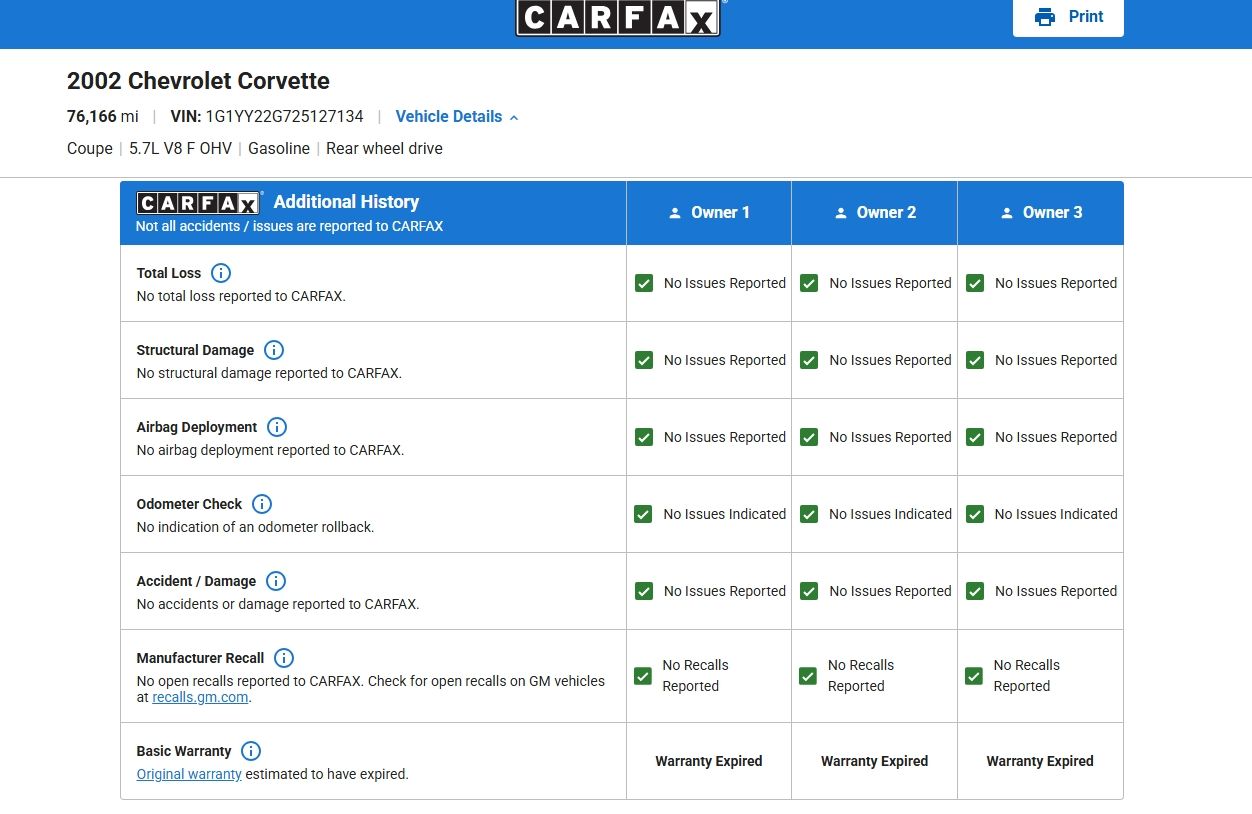Click Owner 1 Airbag No Issues Reported text
Viewport: 1252px width, 814px height.
725,437
